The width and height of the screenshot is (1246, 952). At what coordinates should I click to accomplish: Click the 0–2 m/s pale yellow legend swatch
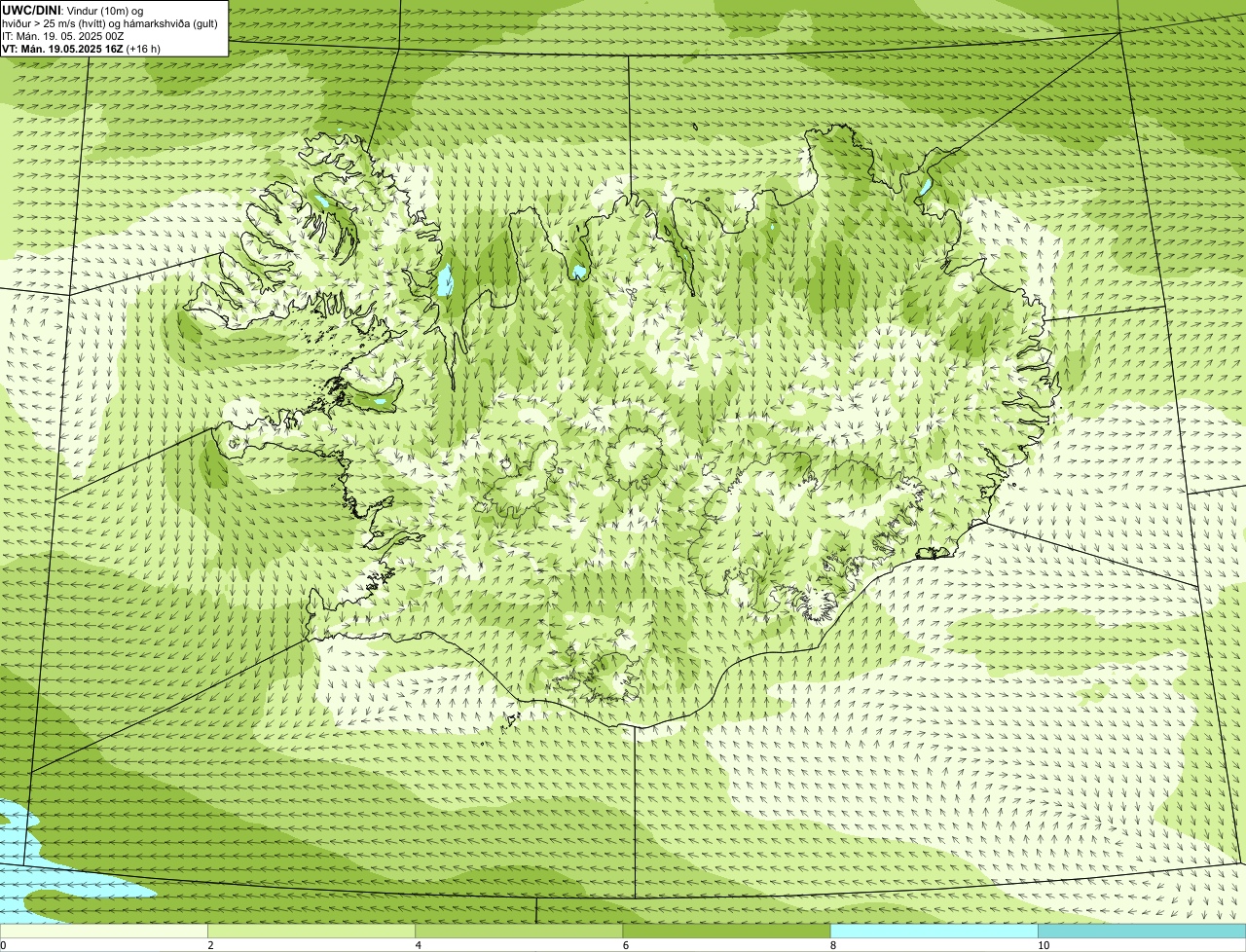point(103,932)
